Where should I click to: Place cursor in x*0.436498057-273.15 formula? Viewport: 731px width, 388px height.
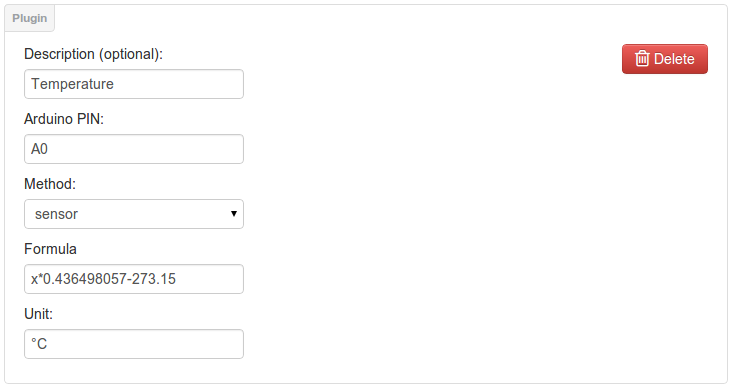coord(103,279)
